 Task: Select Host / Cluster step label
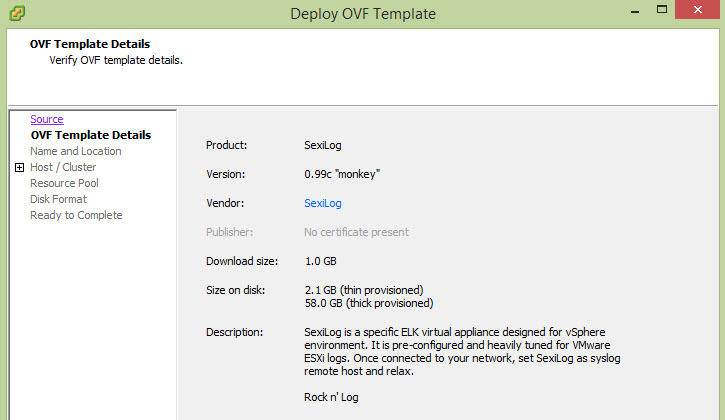click(x=63, y=167)
